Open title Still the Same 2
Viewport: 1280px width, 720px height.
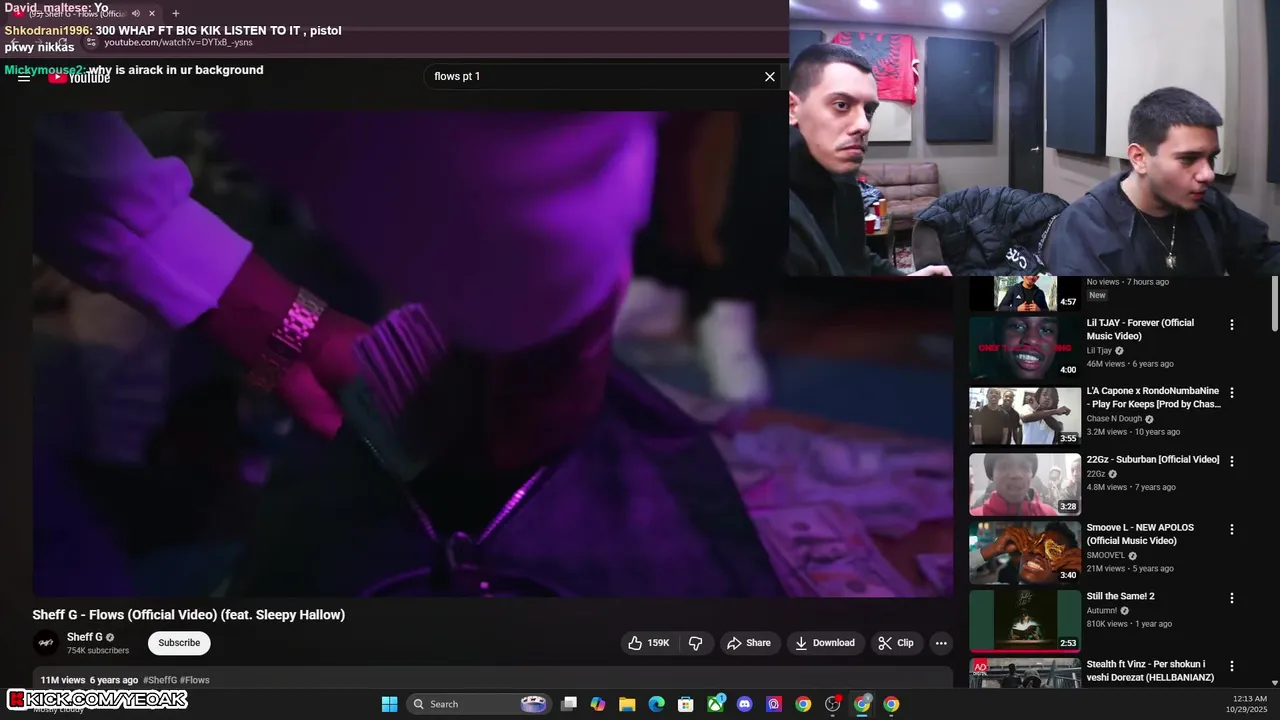tap(1121, 596)
